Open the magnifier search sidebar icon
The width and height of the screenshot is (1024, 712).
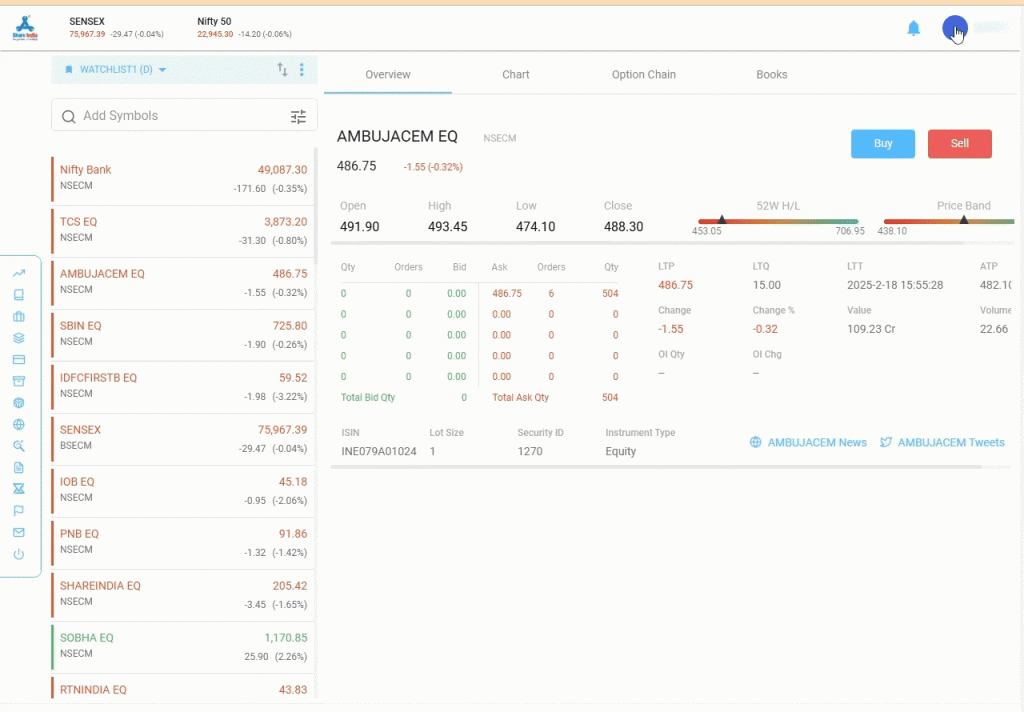pos(19,446)
